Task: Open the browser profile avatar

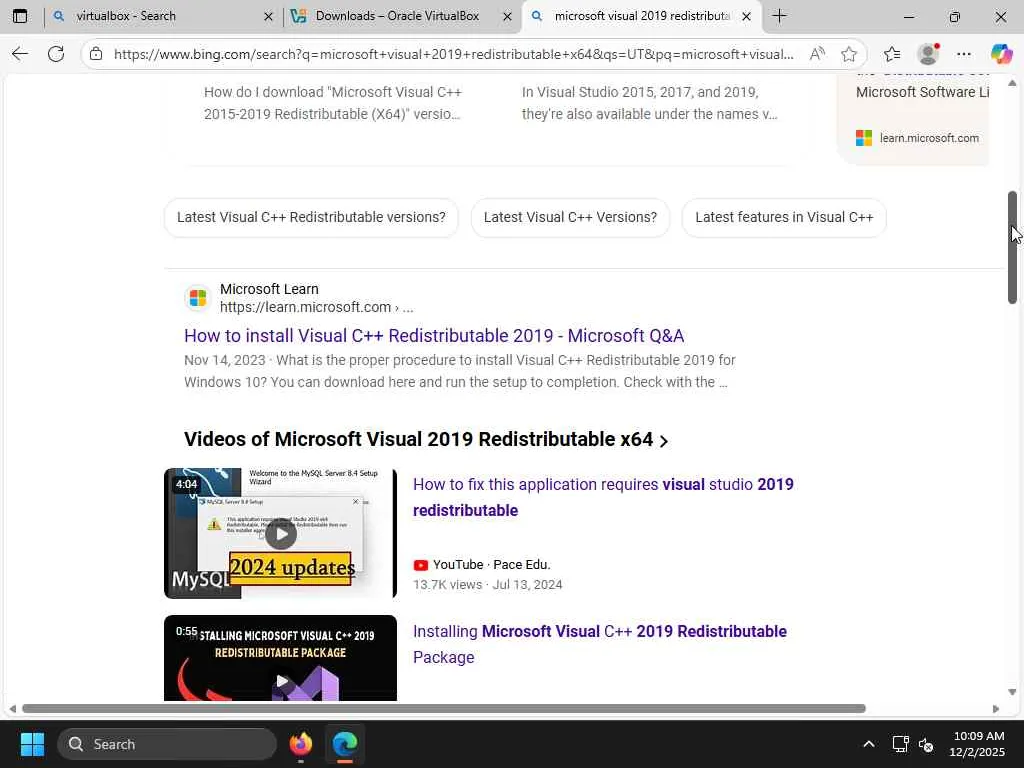Action: [927, 54]
